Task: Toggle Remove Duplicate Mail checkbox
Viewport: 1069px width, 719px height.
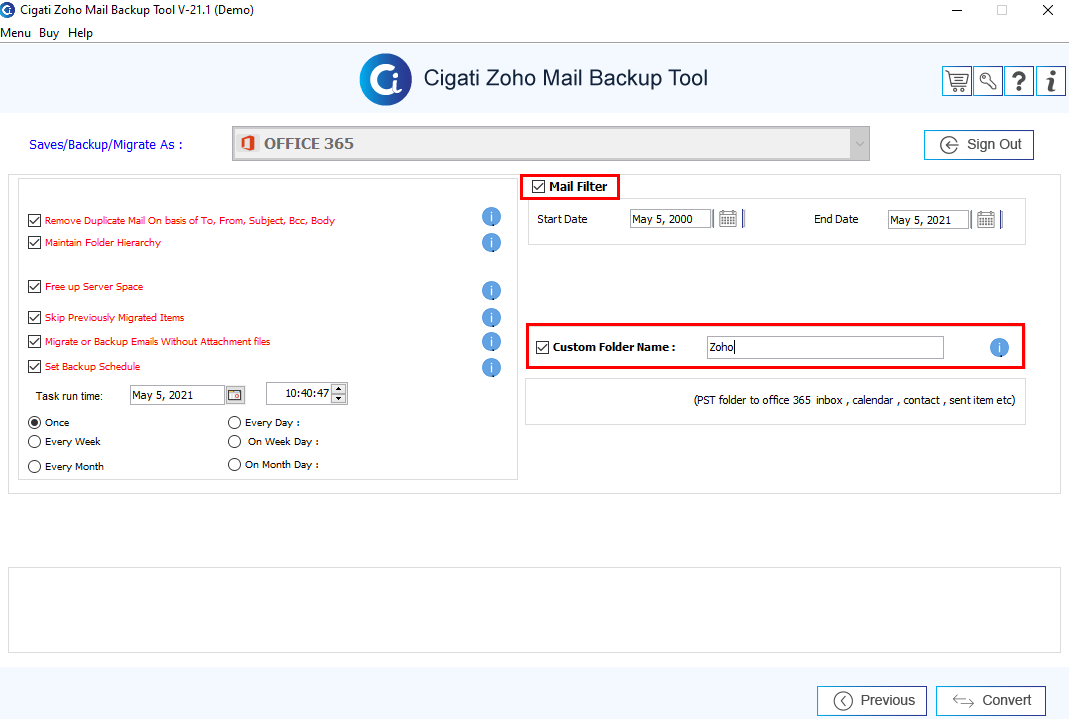Action: 35,220
